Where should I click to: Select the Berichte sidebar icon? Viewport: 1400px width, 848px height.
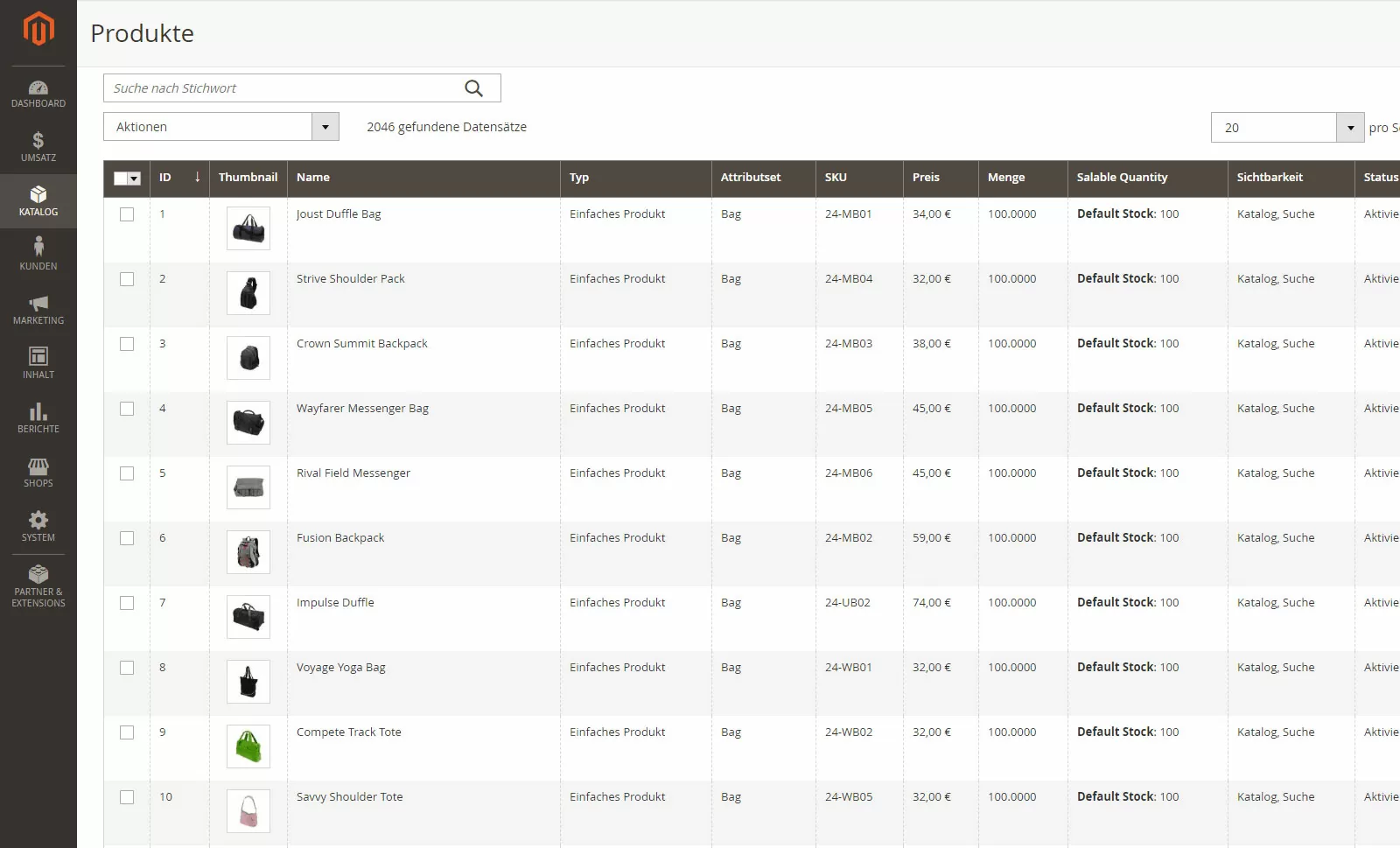click(38, 417)
